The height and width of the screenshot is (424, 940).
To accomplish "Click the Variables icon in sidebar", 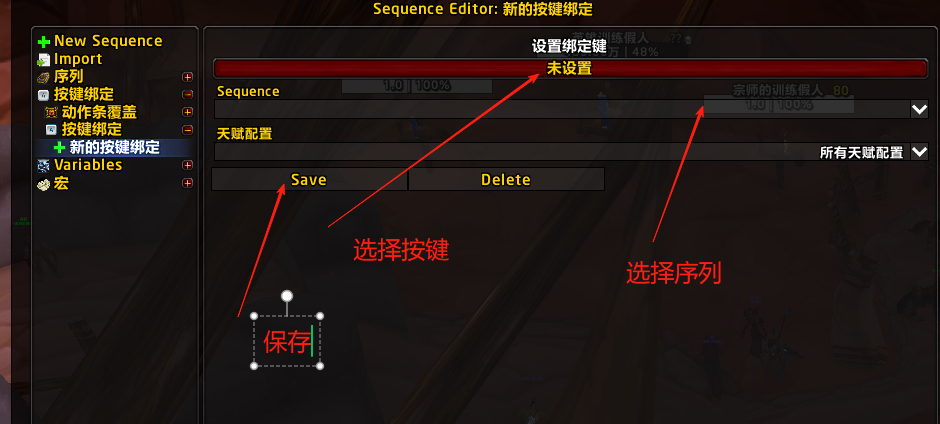I will [44, 166].
